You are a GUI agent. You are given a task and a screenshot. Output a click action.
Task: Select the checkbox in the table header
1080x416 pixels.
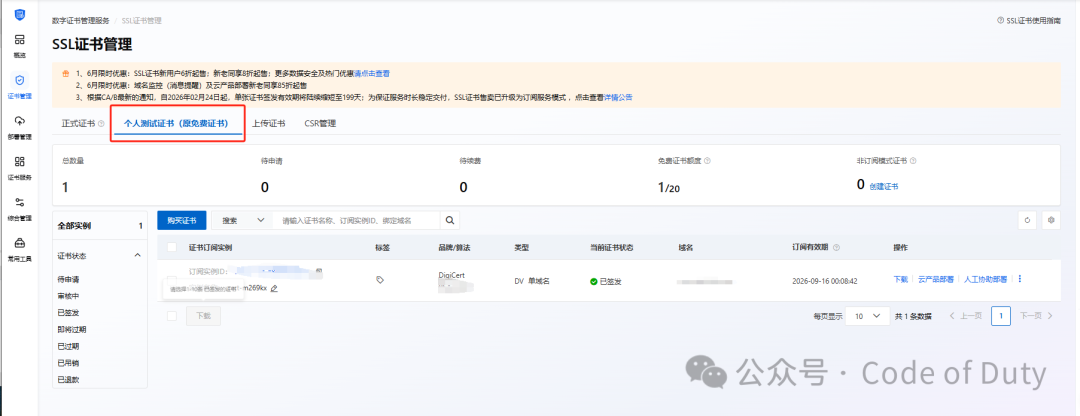(x=172, y=247)
